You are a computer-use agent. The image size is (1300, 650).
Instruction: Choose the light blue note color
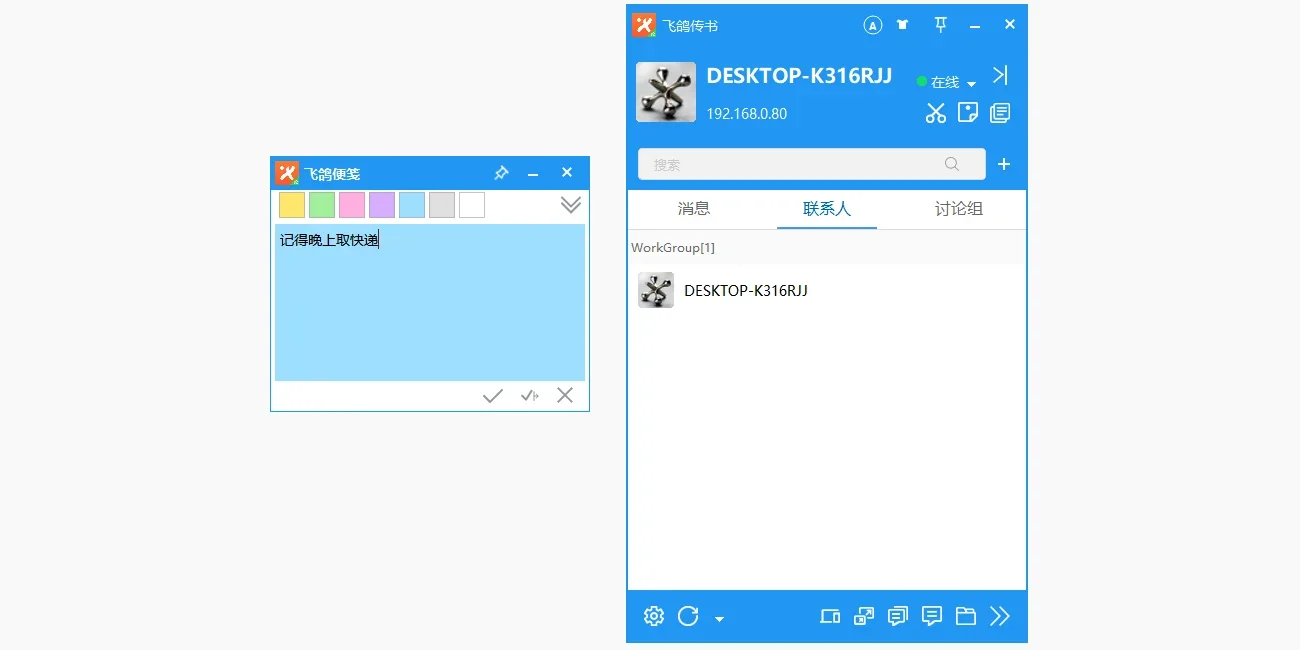tap(412, 205)
